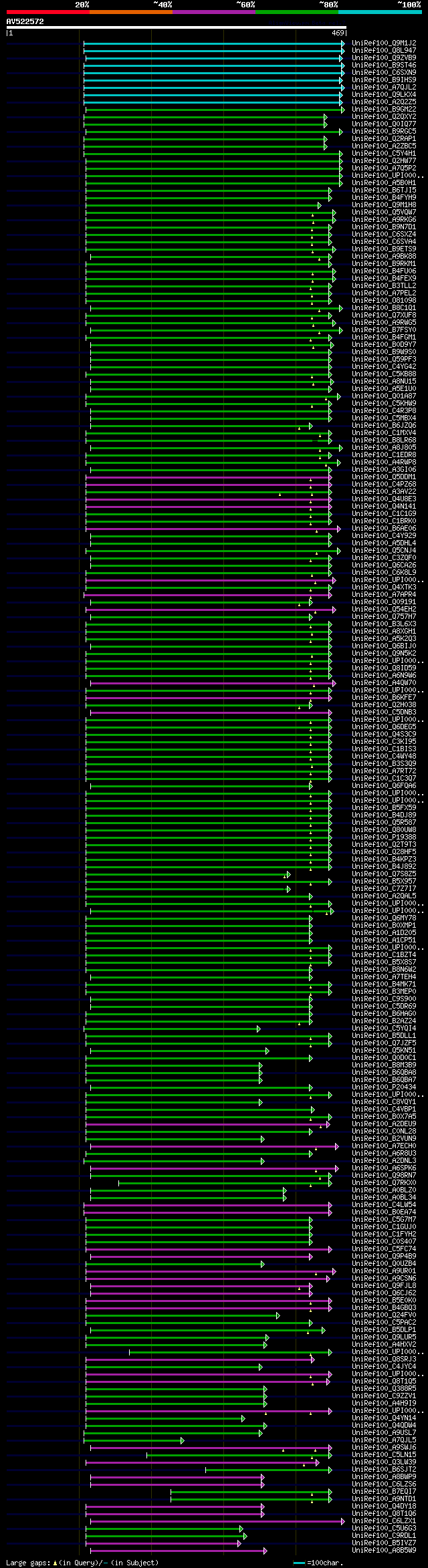Select the UniRef100_C5Y4H1 entry
The width and height of the screenshot is (428, 1568).
pyautogui.click(x=384, y=153)
